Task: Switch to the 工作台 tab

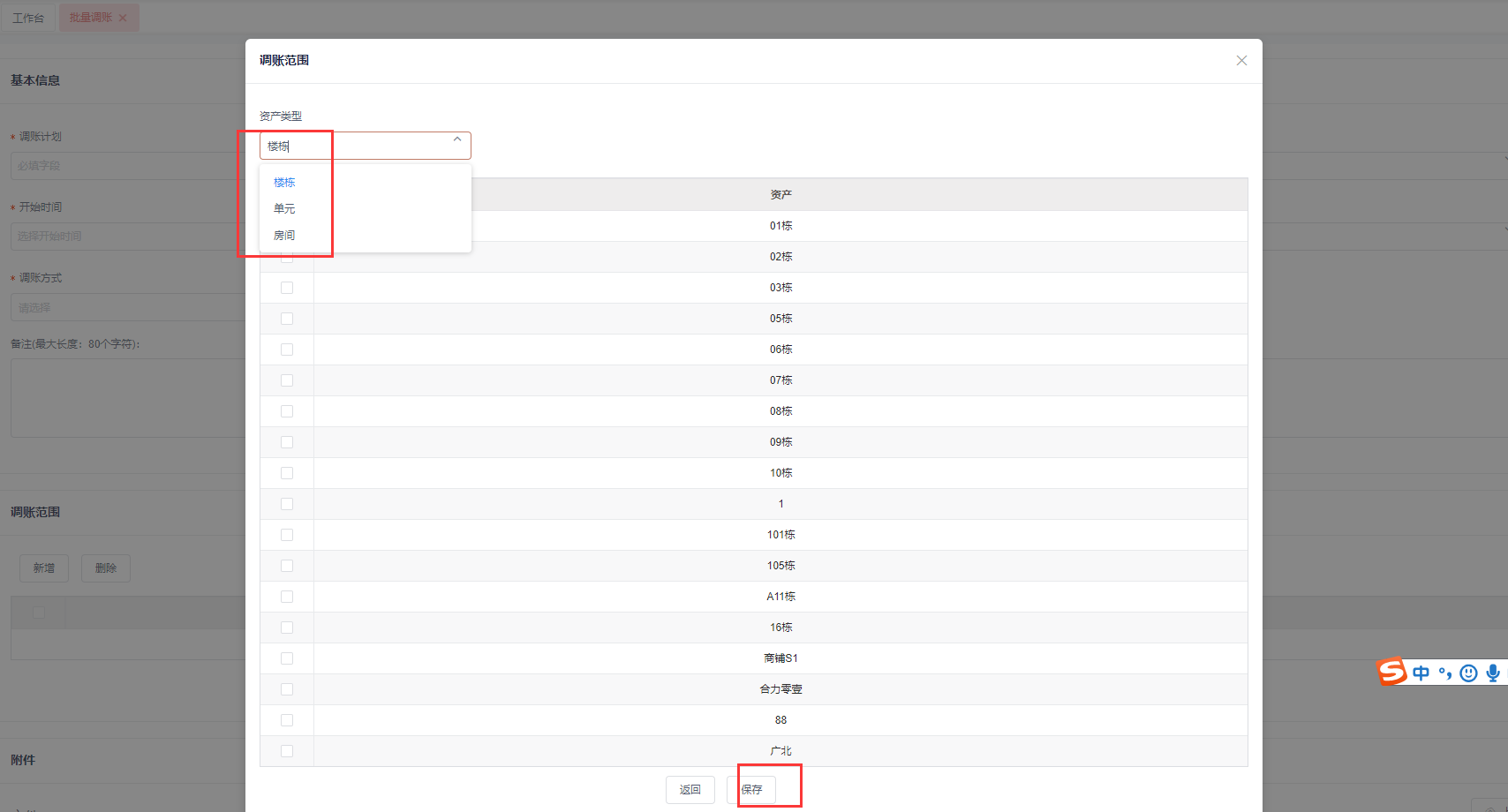Action: [28, 18]
